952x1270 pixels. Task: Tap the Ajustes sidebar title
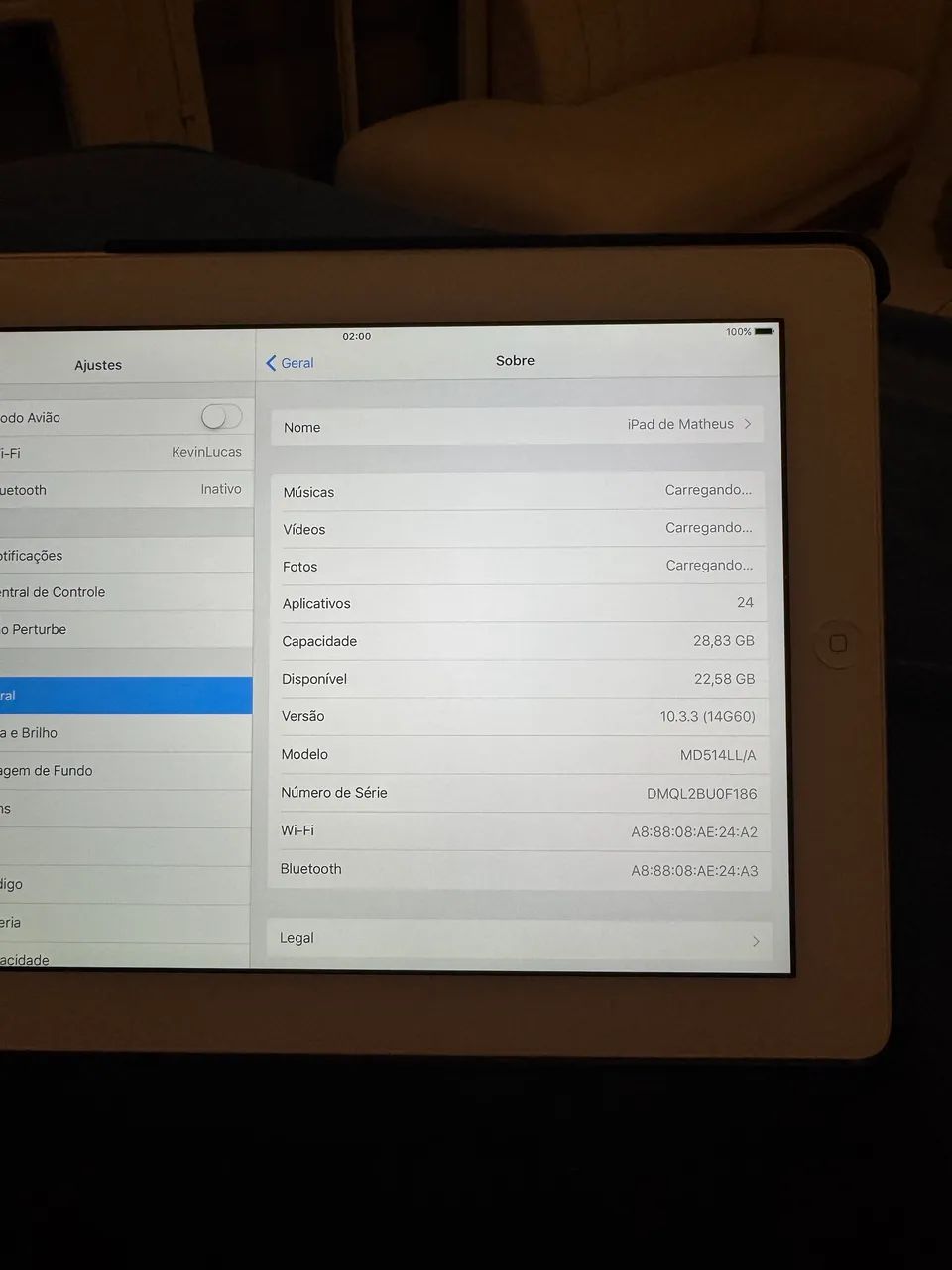point(98,365)
